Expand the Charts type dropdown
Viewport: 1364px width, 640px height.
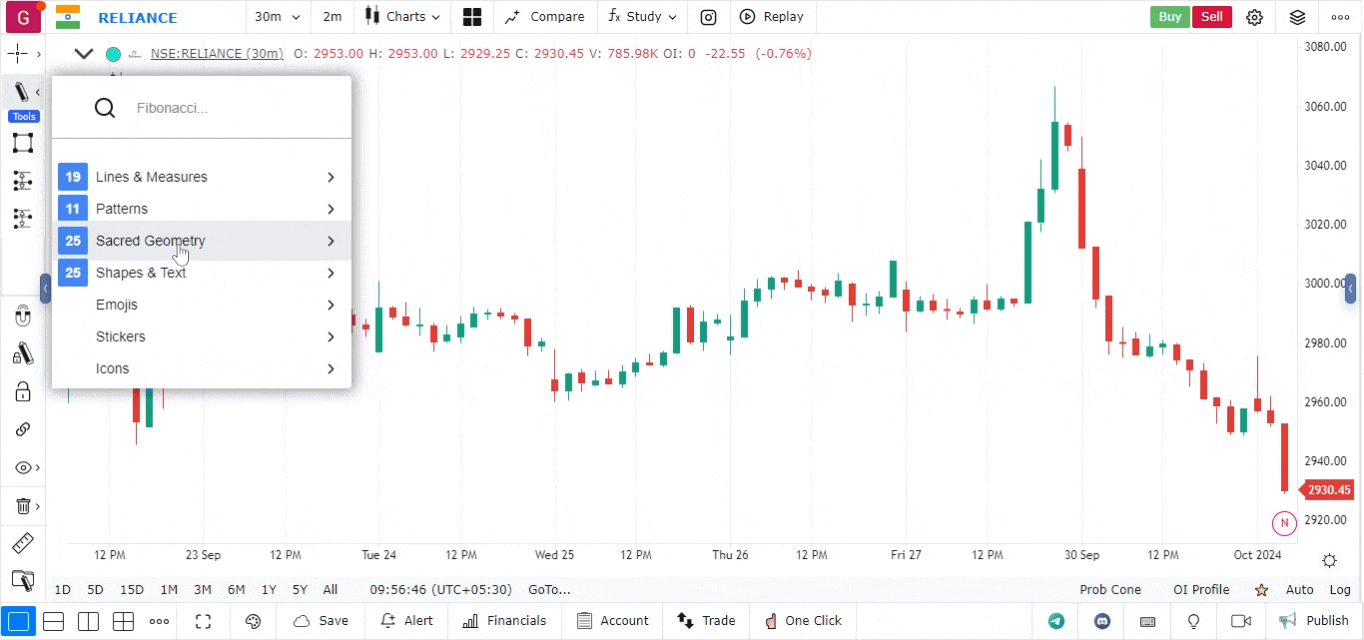pyautogui.click(x=402, y=17)
